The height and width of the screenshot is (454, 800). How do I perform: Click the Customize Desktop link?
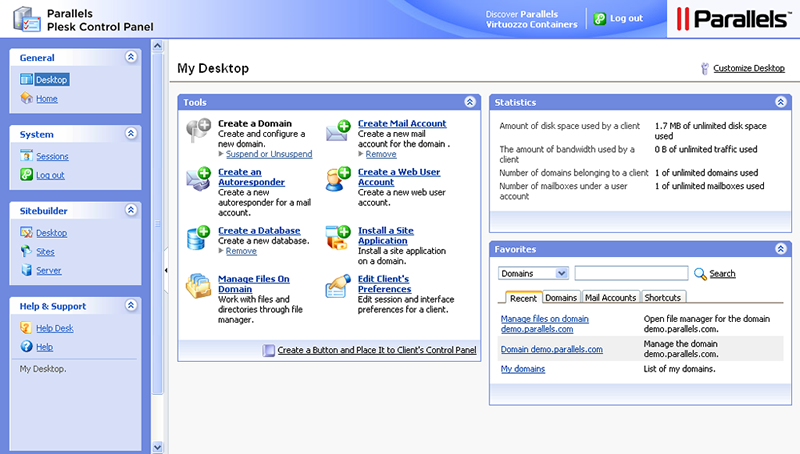pos(749,68)
